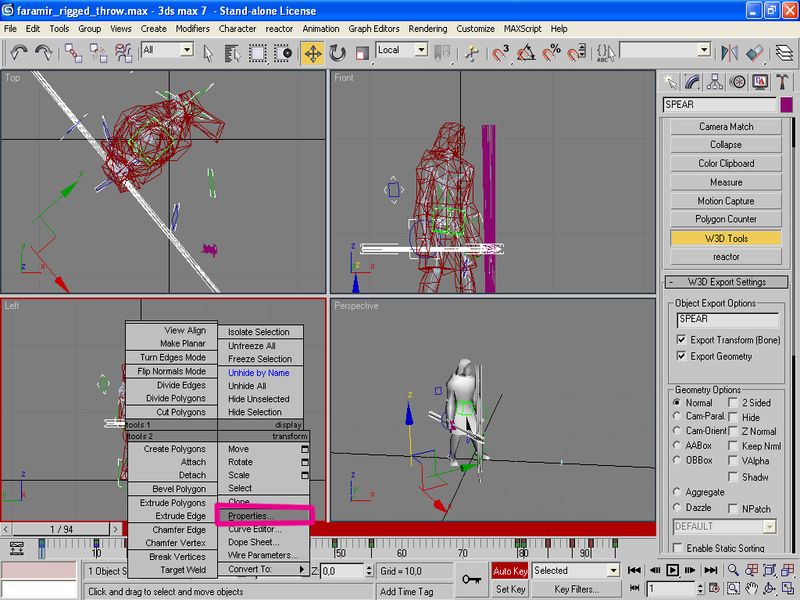800x600 pixels.
Task: Click the Rectangular Selection Region icon
Action: click(258, 53)
